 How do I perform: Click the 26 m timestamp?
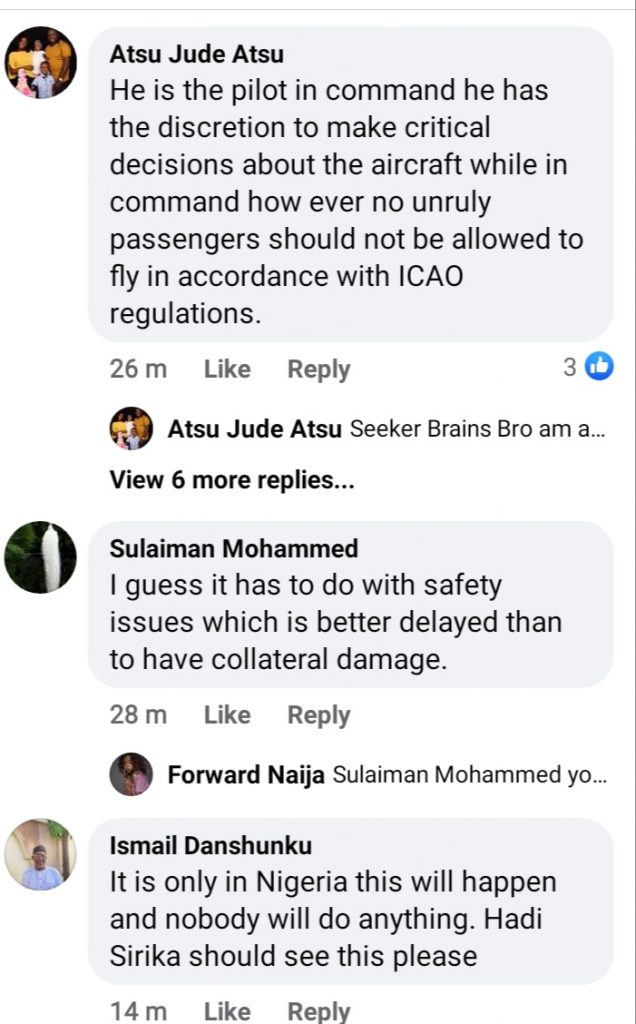coord(139,369)
